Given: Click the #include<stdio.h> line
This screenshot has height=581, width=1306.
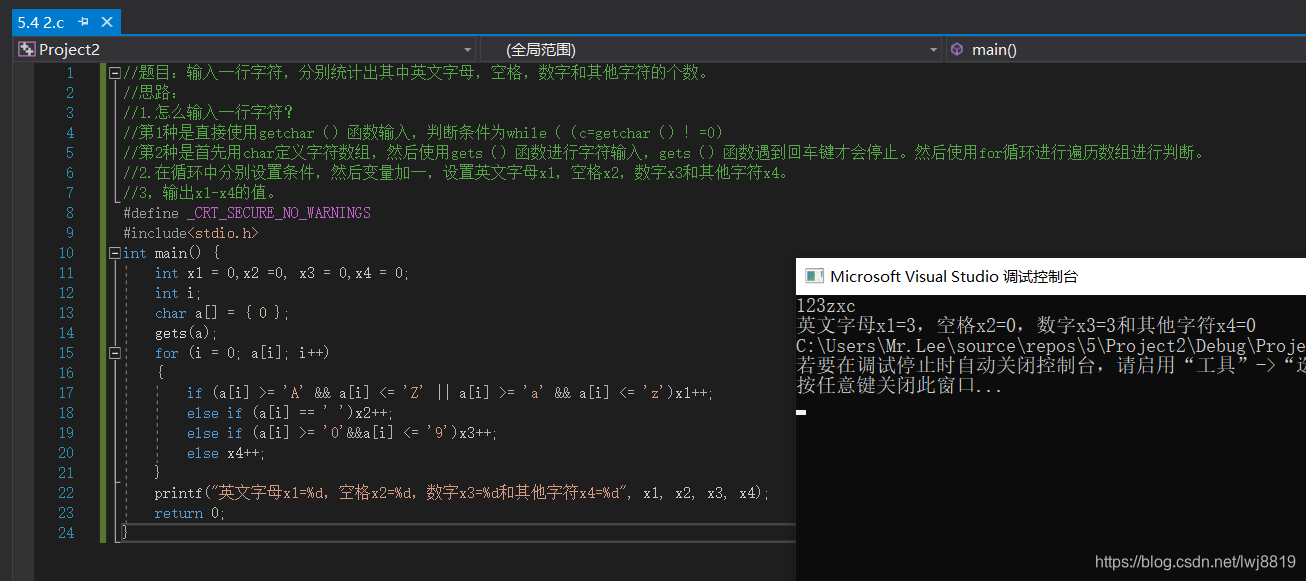Looking at the screenshot, I should 191,233.
